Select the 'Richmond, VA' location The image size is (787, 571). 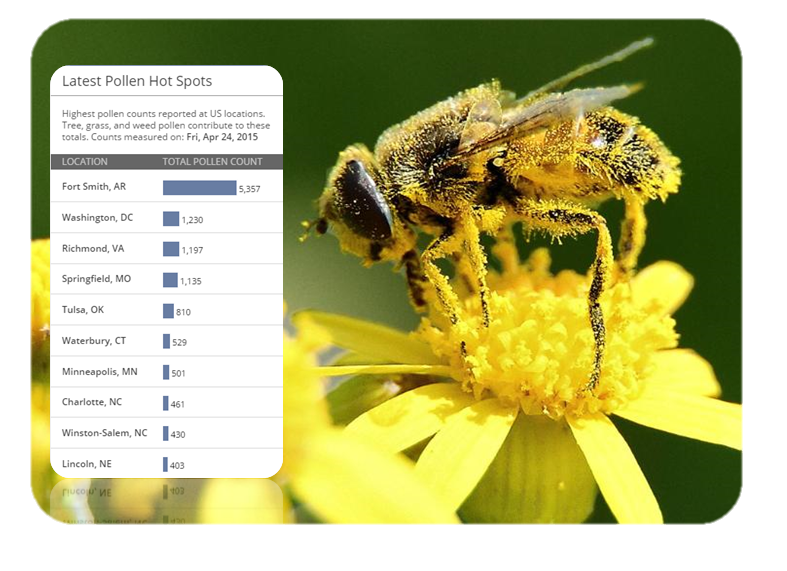click(93, 249)
